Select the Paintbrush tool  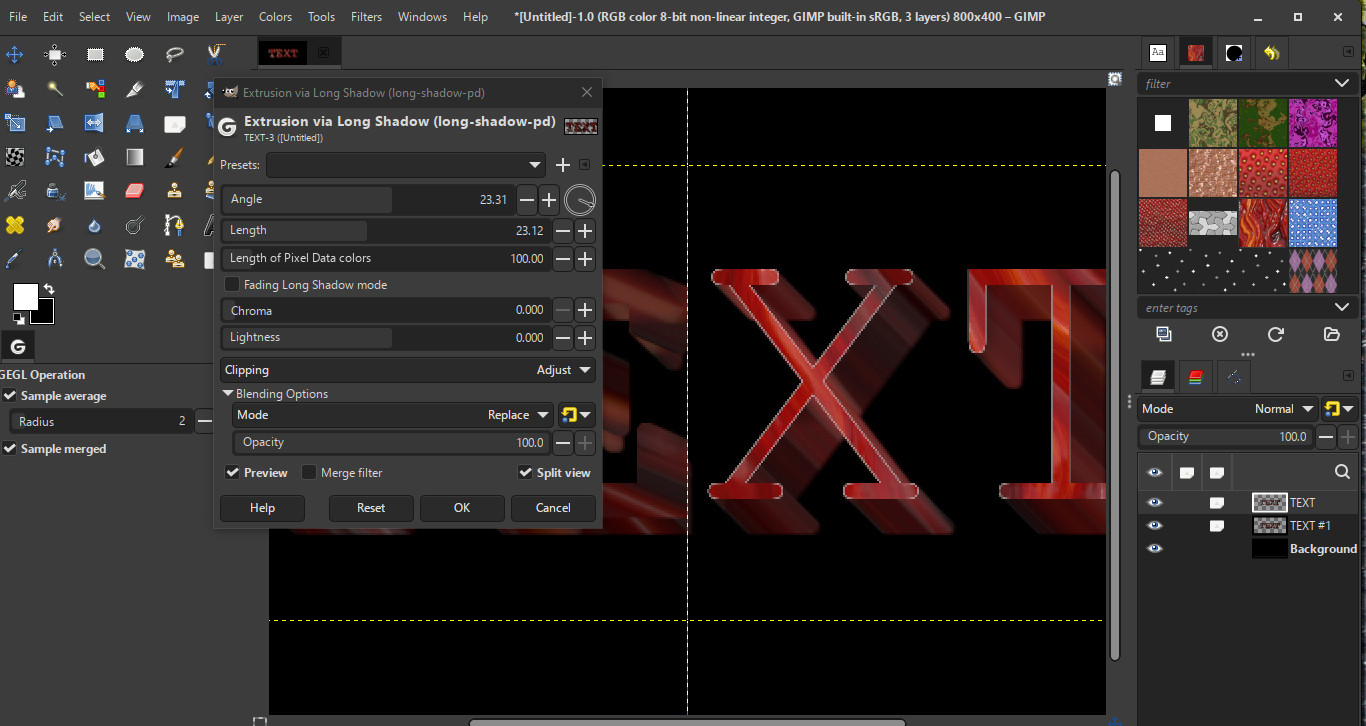click(175, 157)
